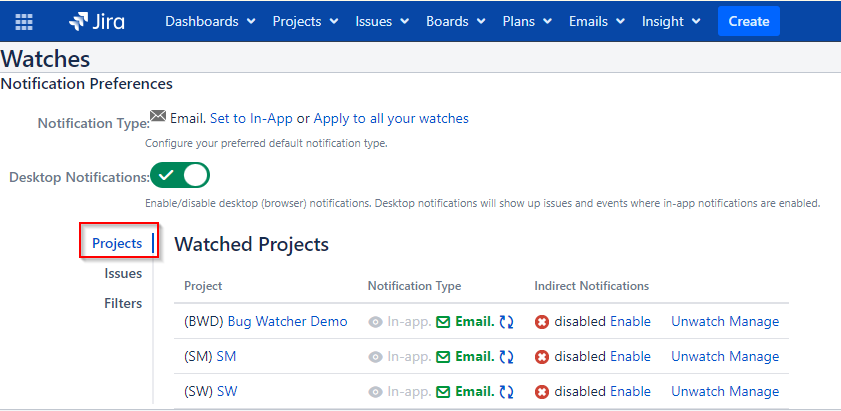Click the Create button
This screenshot has height=411, width=841.
point(749,21)
